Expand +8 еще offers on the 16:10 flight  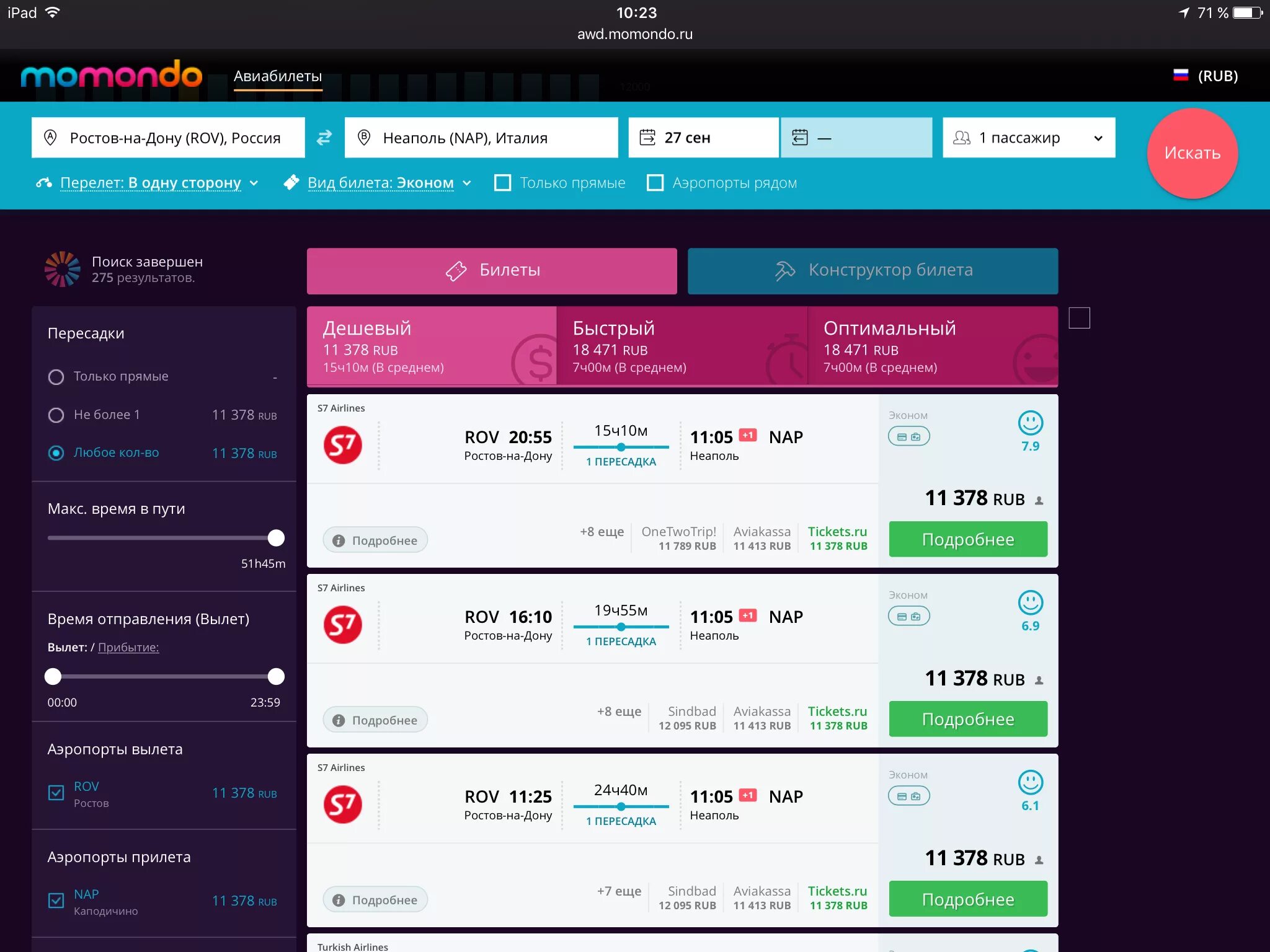click(619, 712)
